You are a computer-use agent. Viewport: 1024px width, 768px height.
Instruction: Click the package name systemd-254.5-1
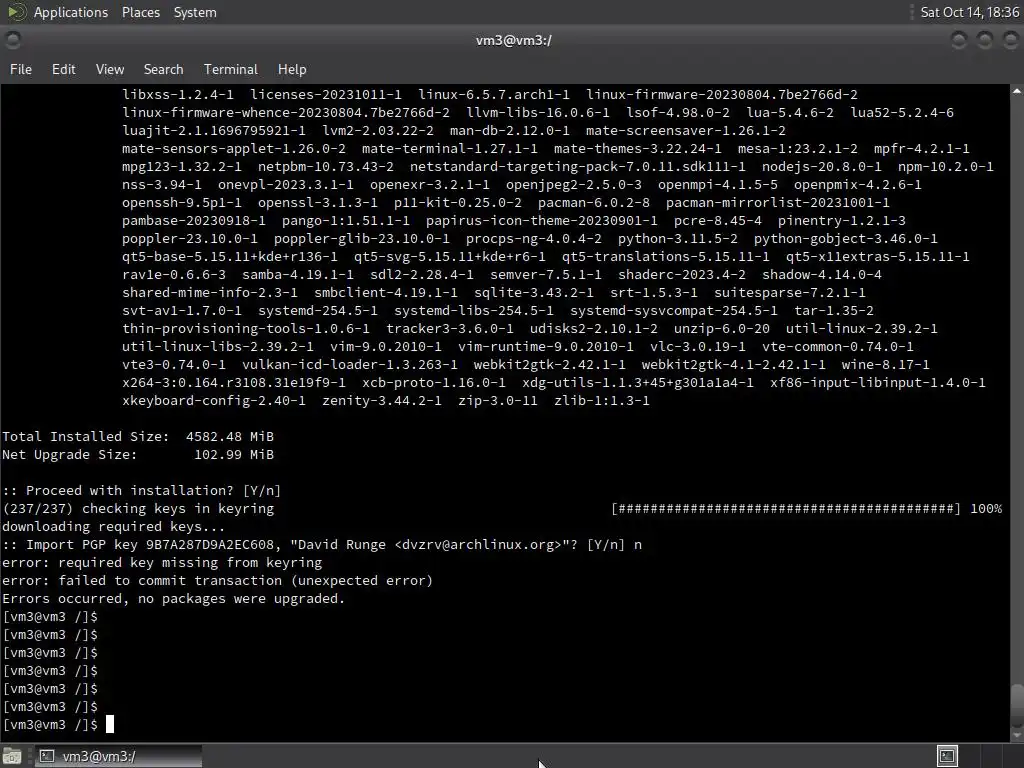pyautogui.click(x=317, y=311)
